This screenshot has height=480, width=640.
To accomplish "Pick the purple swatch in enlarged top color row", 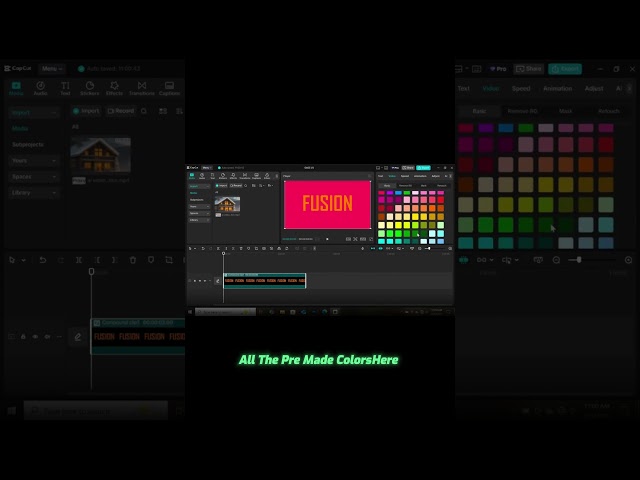I will tap(486, 128).
